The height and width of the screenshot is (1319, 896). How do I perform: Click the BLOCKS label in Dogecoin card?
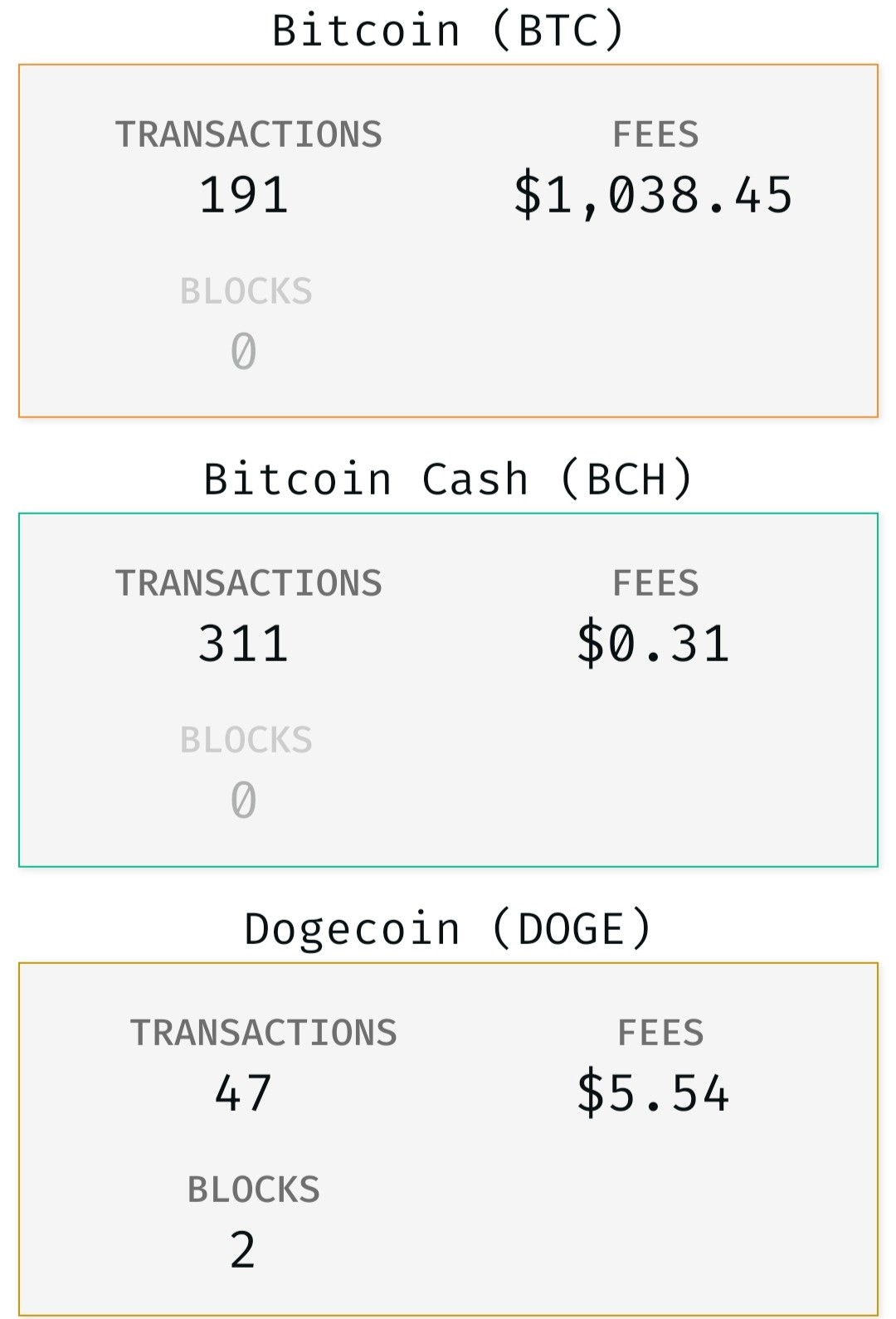254,1190
